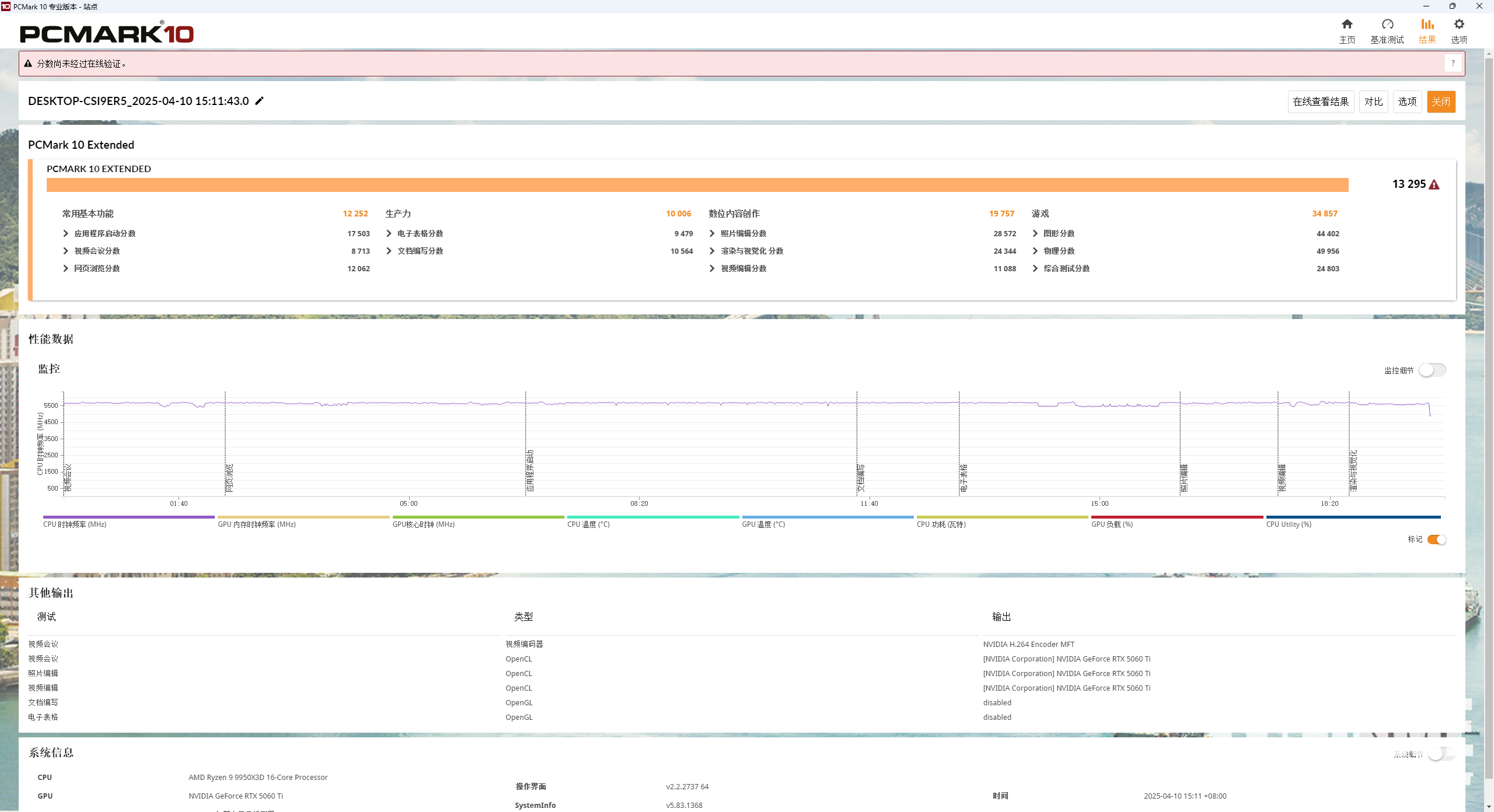Select GPU核心时钟 (MHz) legend
The width and height of the screenshot is (1494, 812).
click(x=479, y=521)
